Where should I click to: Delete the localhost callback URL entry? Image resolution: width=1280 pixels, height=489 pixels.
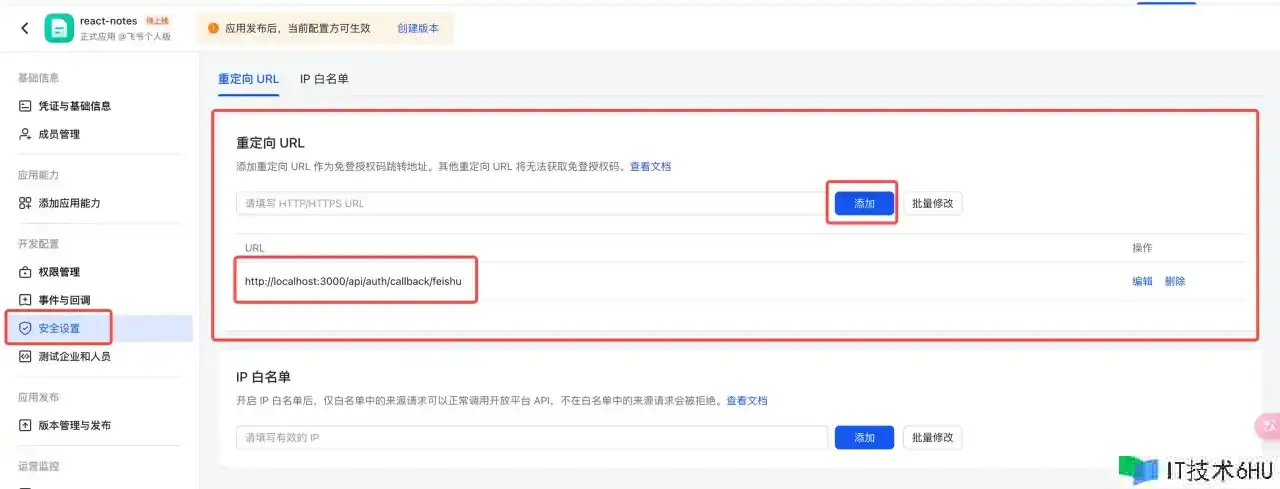(1175, 281)
